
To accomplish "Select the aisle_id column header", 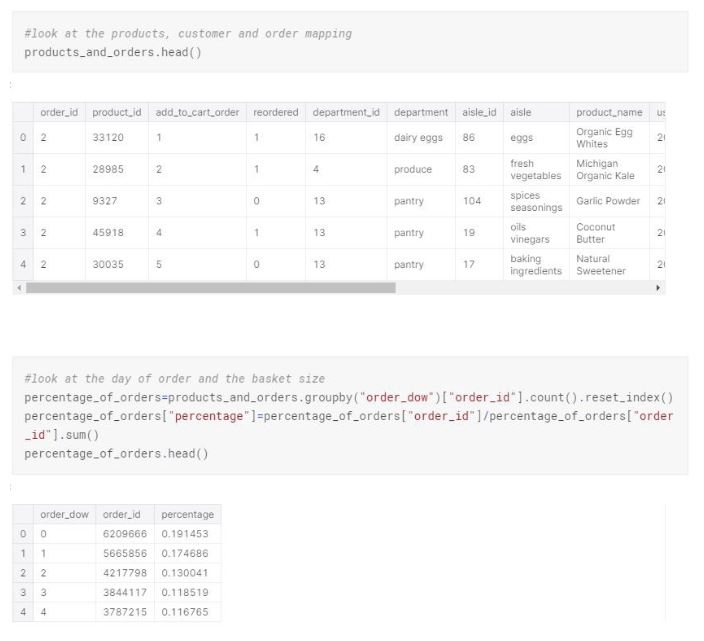I will (479, 112).
